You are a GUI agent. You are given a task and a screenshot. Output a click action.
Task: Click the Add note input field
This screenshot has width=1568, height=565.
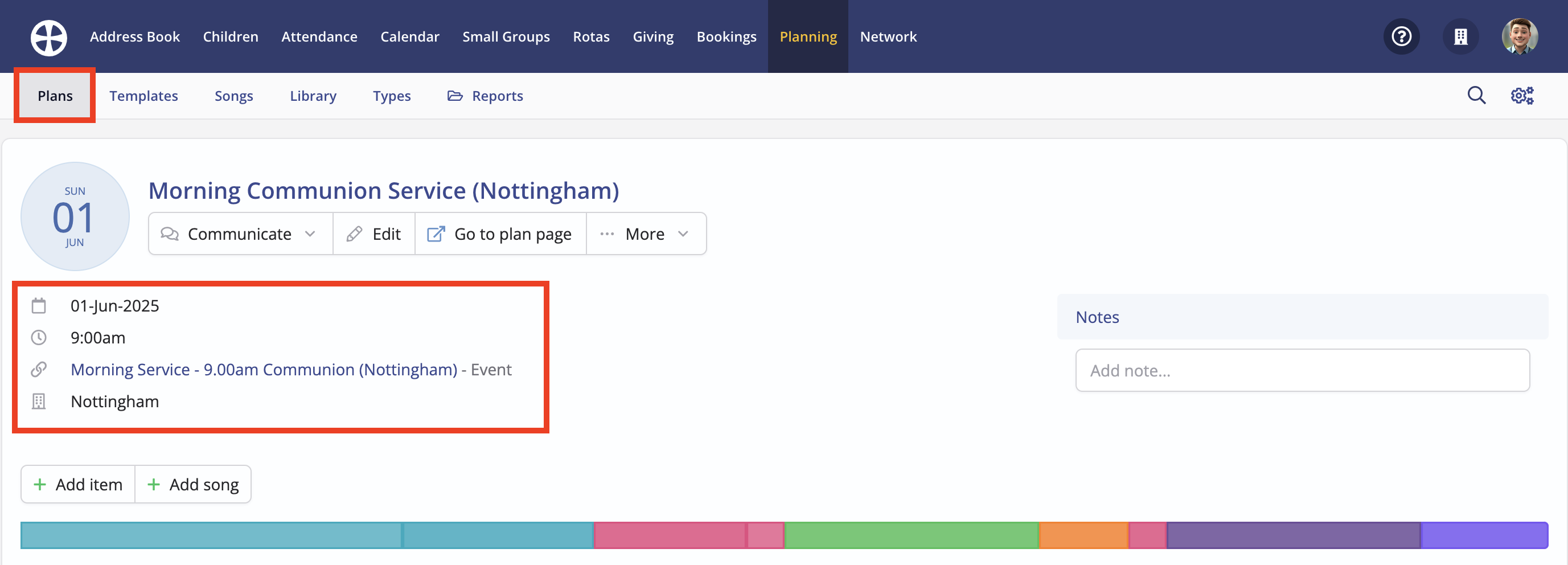pyautogui.click(x=1302, y=370)
